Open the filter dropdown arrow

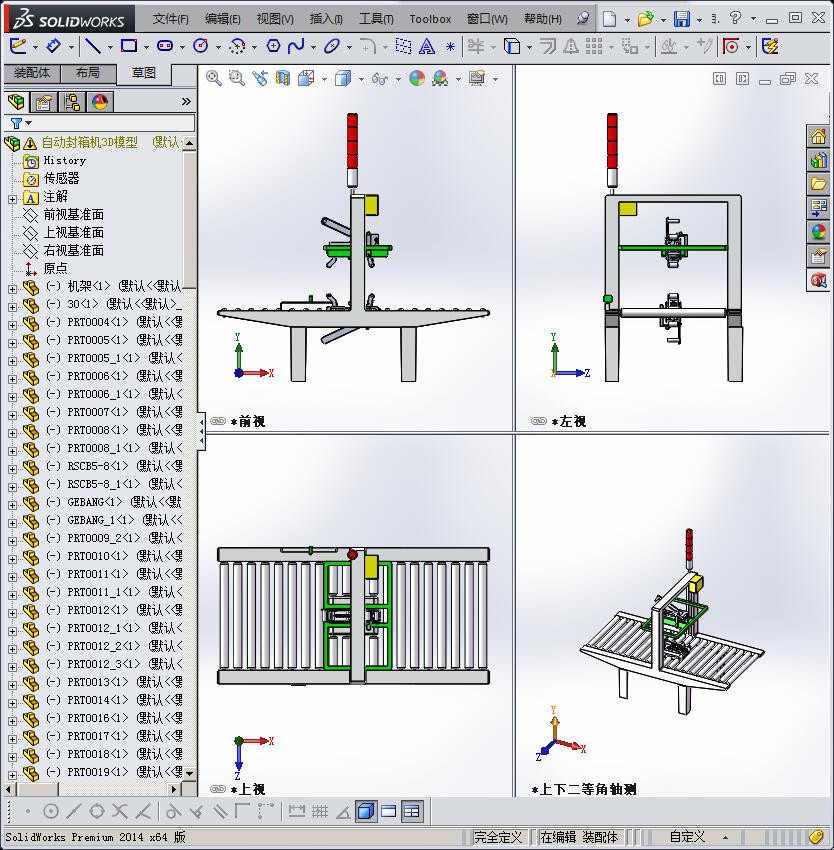pos(29,123)
